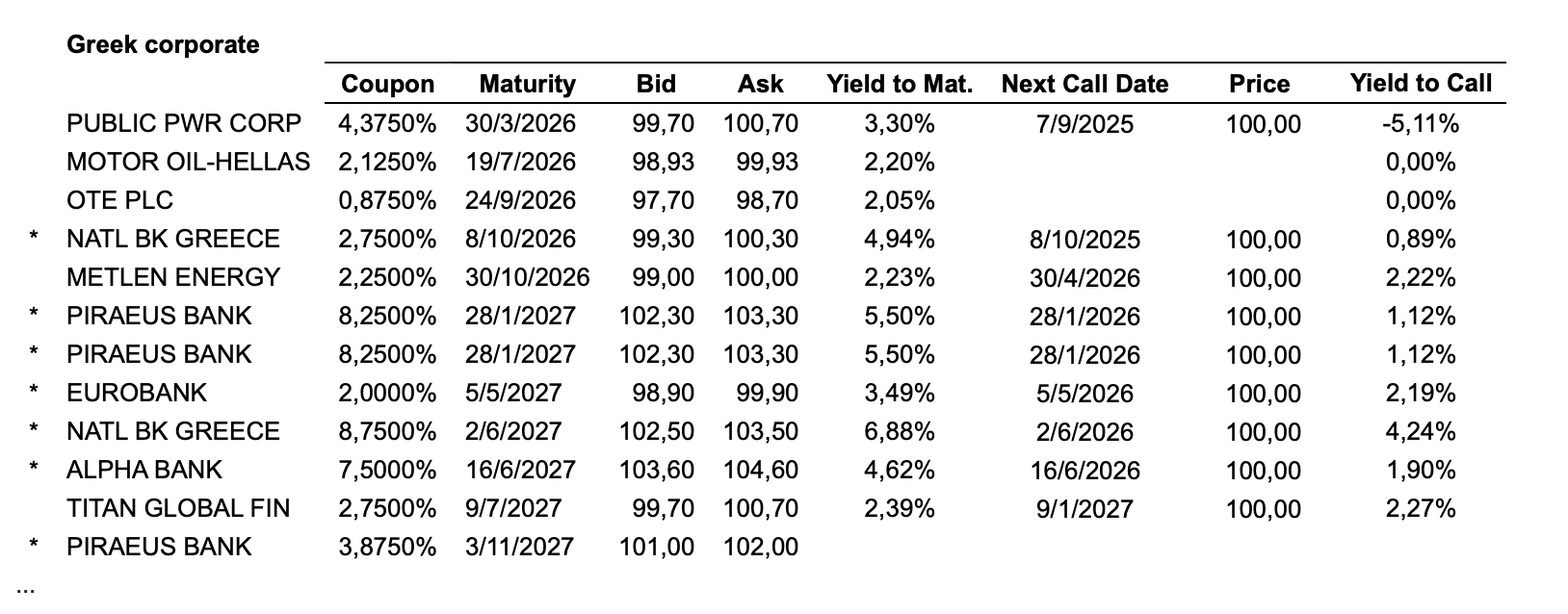Click the METLEN ENERGY bond name
This screenshot has width=1568, height=614.
coord(173,277)
